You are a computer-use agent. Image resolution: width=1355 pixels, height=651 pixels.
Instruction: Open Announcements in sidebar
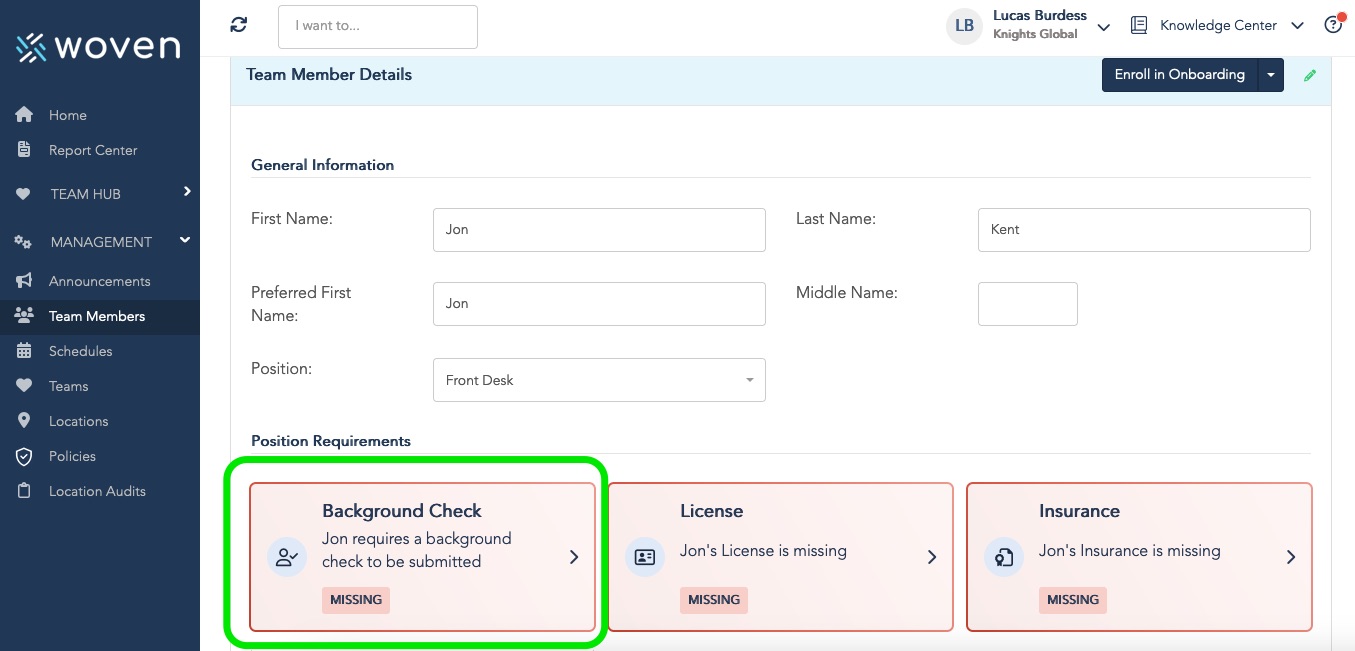point(100,281)
